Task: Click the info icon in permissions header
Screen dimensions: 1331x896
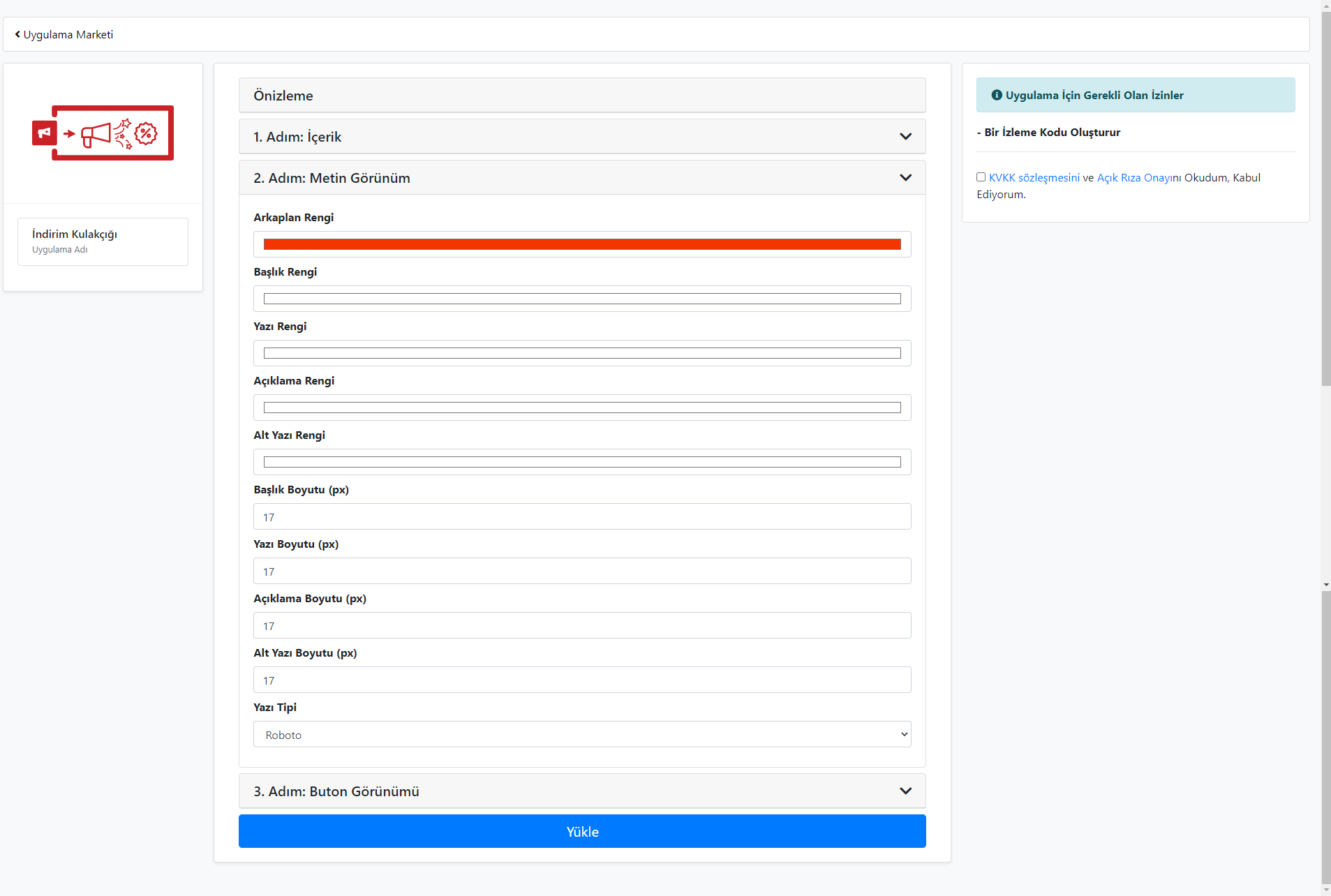Action: coord(997,95)
